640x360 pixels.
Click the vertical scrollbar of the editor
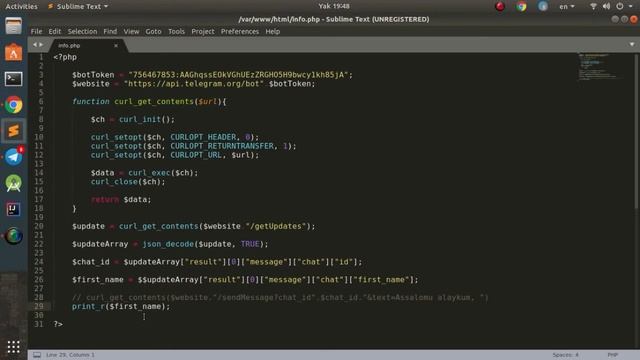pyautogui.click(x=636, y=133)
